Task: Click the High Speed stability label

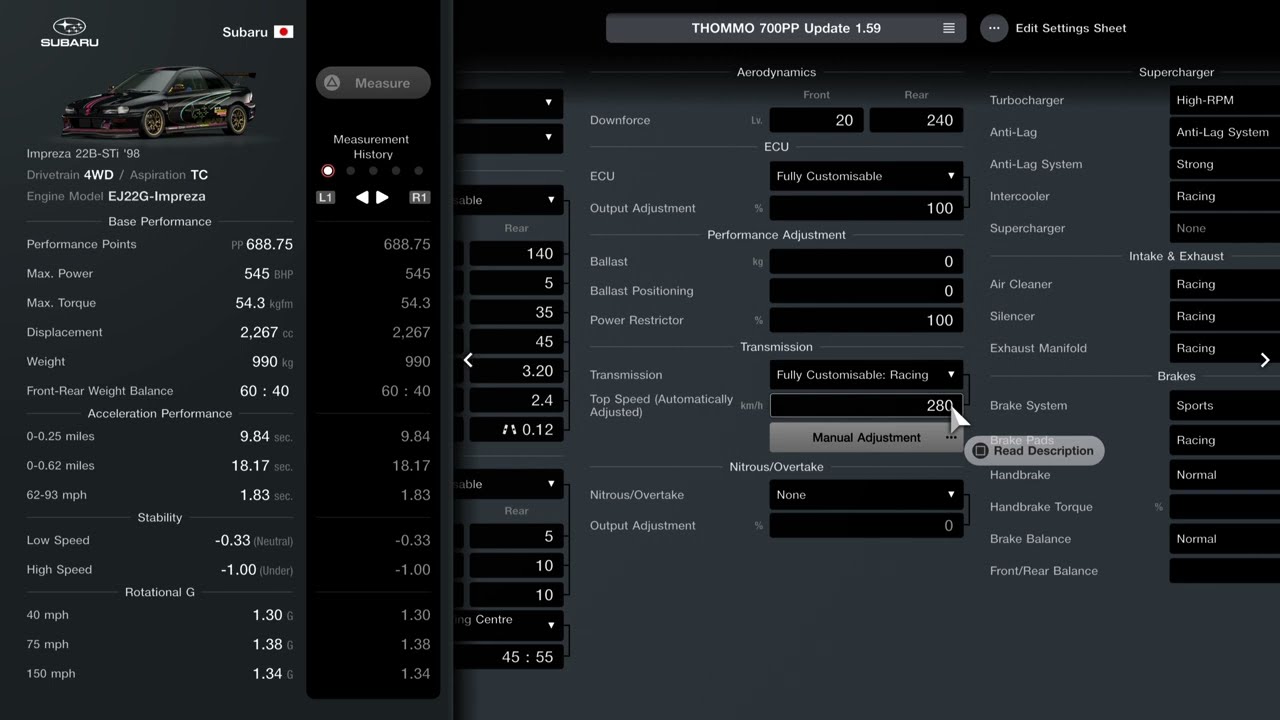Action: [x=59, y=570]
